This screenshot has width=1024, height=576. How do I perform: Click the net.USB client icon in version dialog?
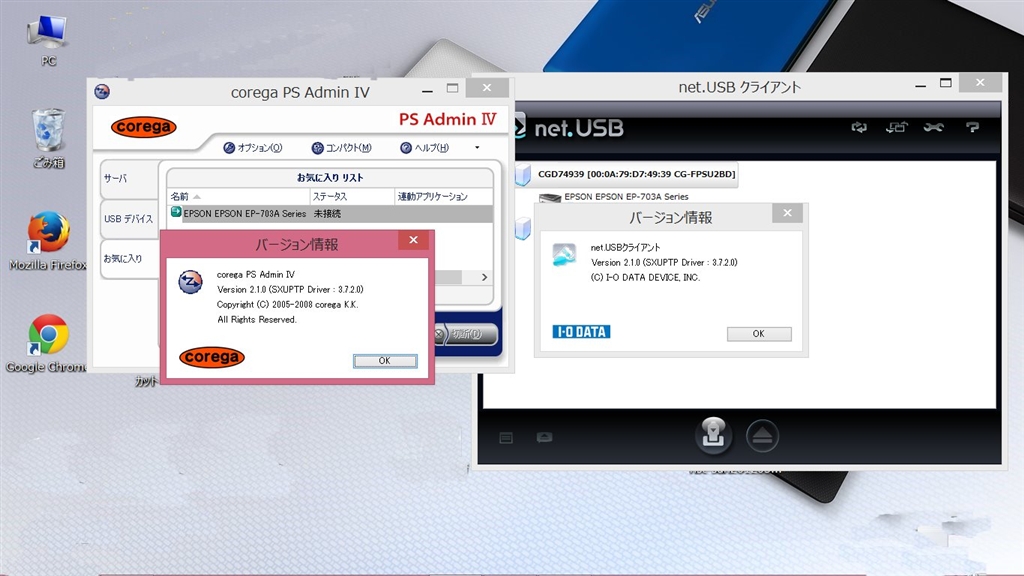(564, 255)
